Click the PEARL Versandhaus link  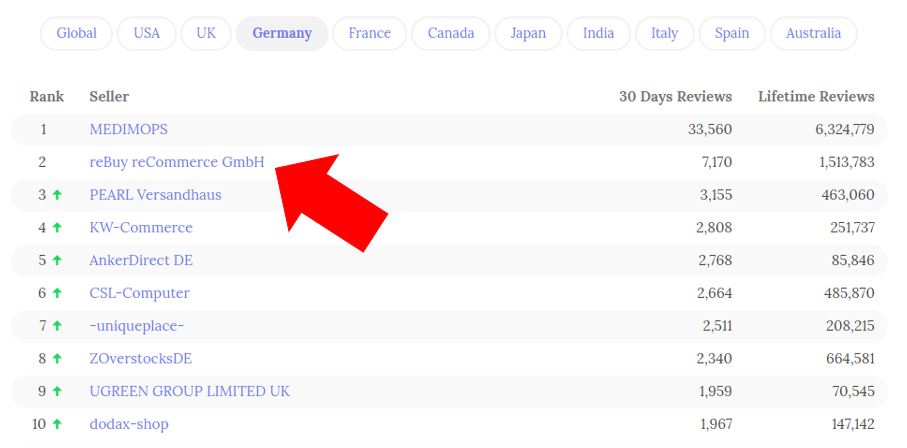coord(155,194)
